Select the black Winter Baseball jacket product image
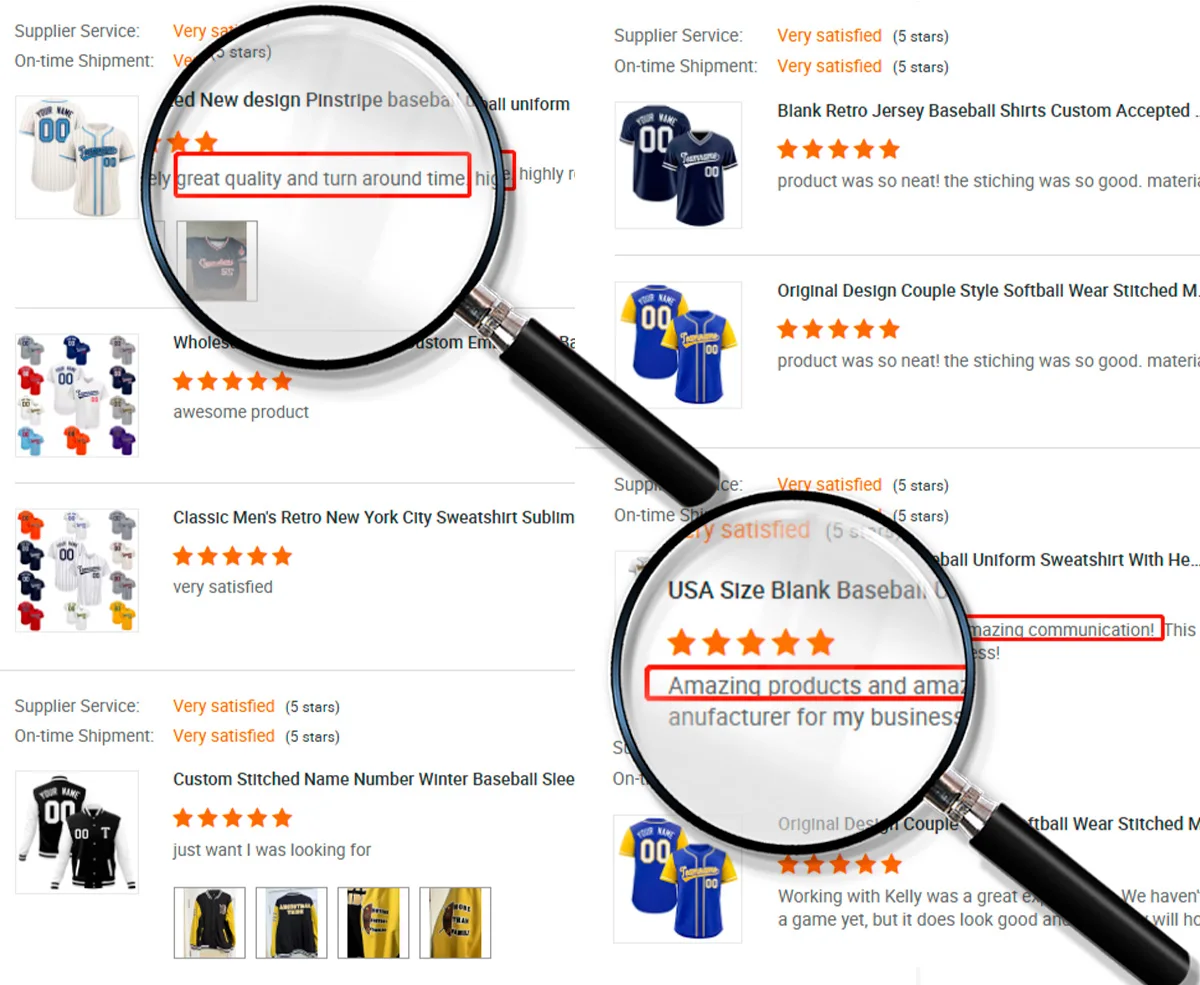 click(77, 832)
